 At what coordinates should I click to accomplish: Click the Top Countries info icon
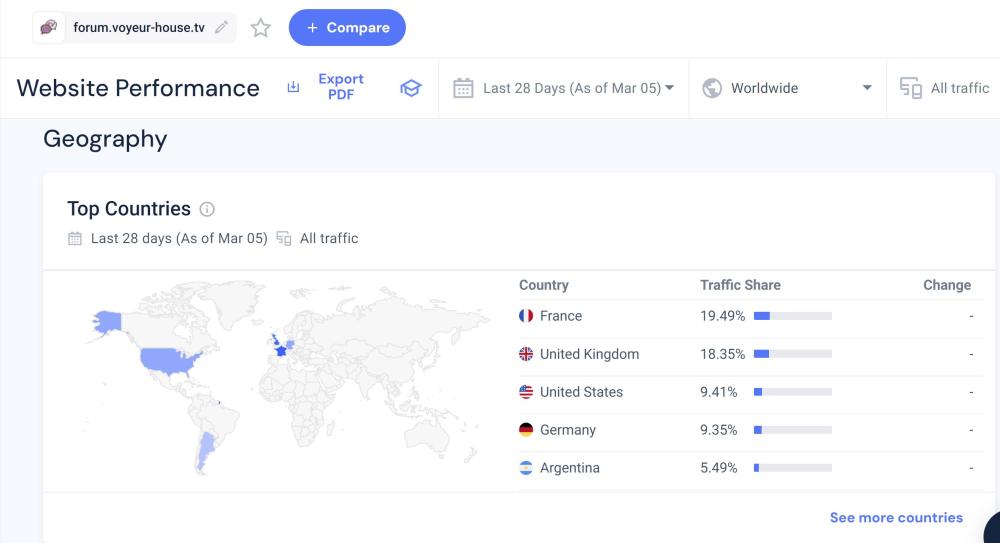pos(207,209)
